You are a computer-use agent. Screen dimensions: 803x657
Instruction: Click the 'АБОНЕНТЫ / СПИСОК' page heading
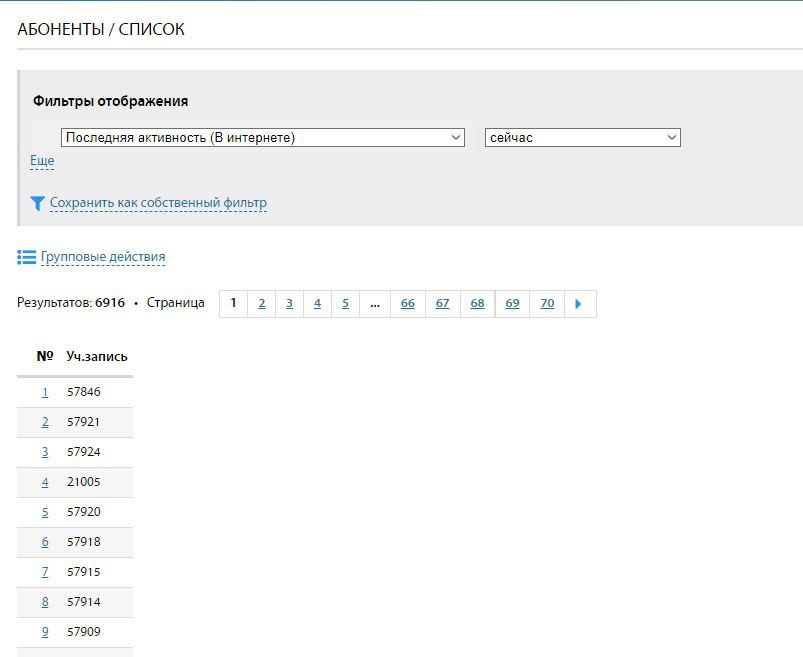101,29
